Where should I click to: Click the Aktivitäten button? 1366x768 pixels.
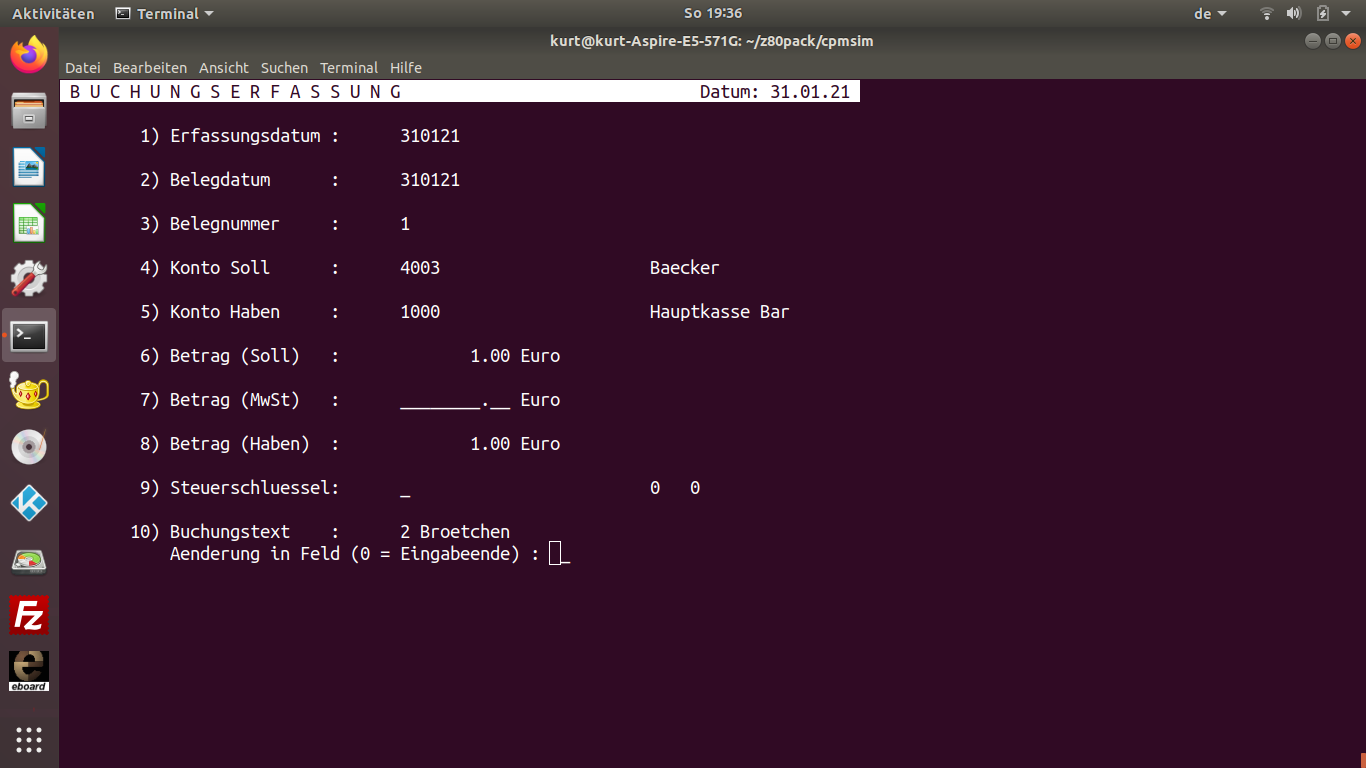click(x=53, y=13)
